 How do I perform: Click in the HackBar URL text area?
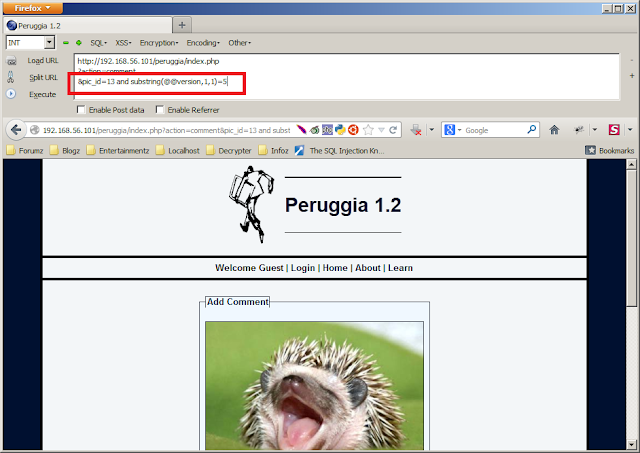point(347,76)
